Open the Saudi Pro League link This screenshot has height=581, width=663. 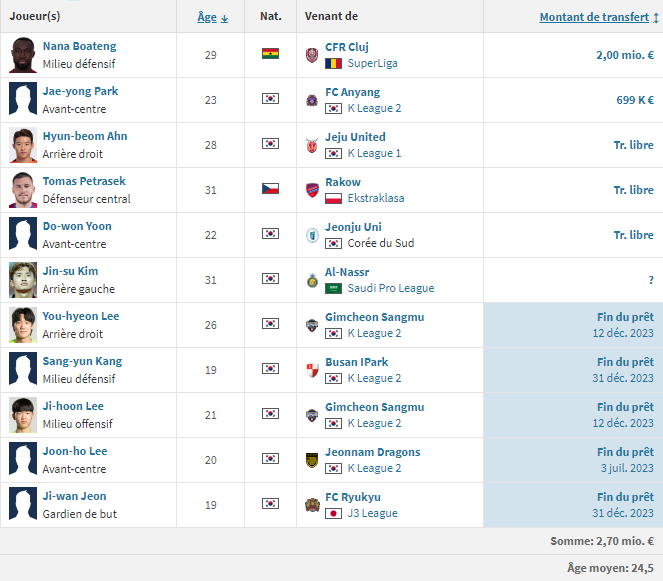tap(391, 288)
